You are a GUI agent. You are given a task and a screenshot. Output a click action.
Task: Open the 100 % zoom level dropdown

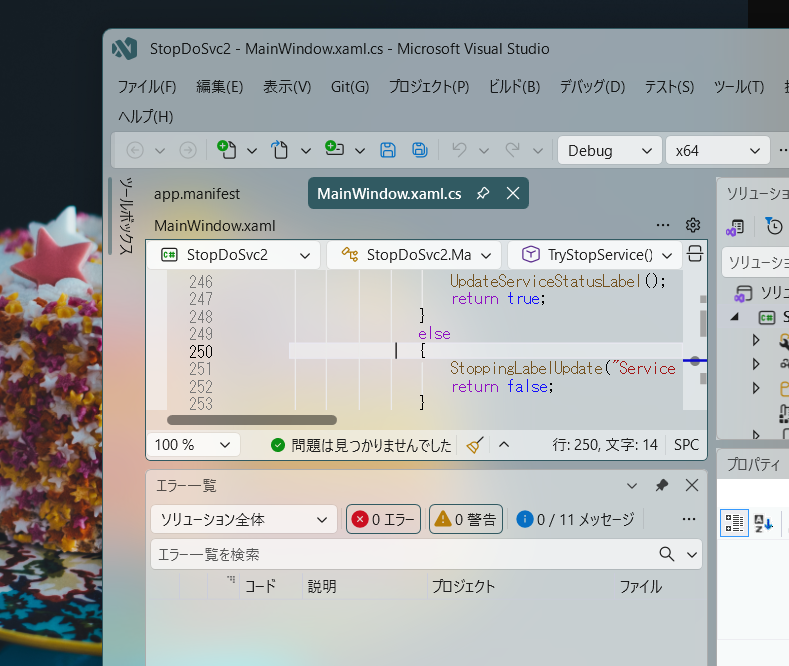193,445
